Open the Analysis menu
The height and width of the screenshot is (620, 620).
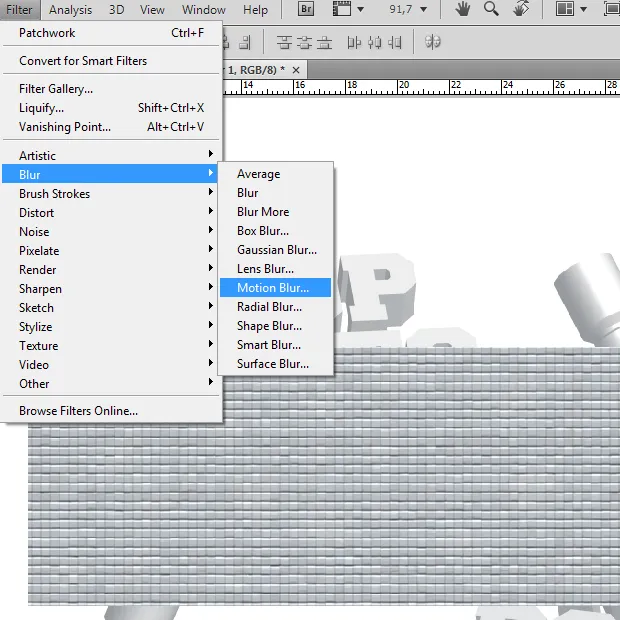click(x=70, y=10)
